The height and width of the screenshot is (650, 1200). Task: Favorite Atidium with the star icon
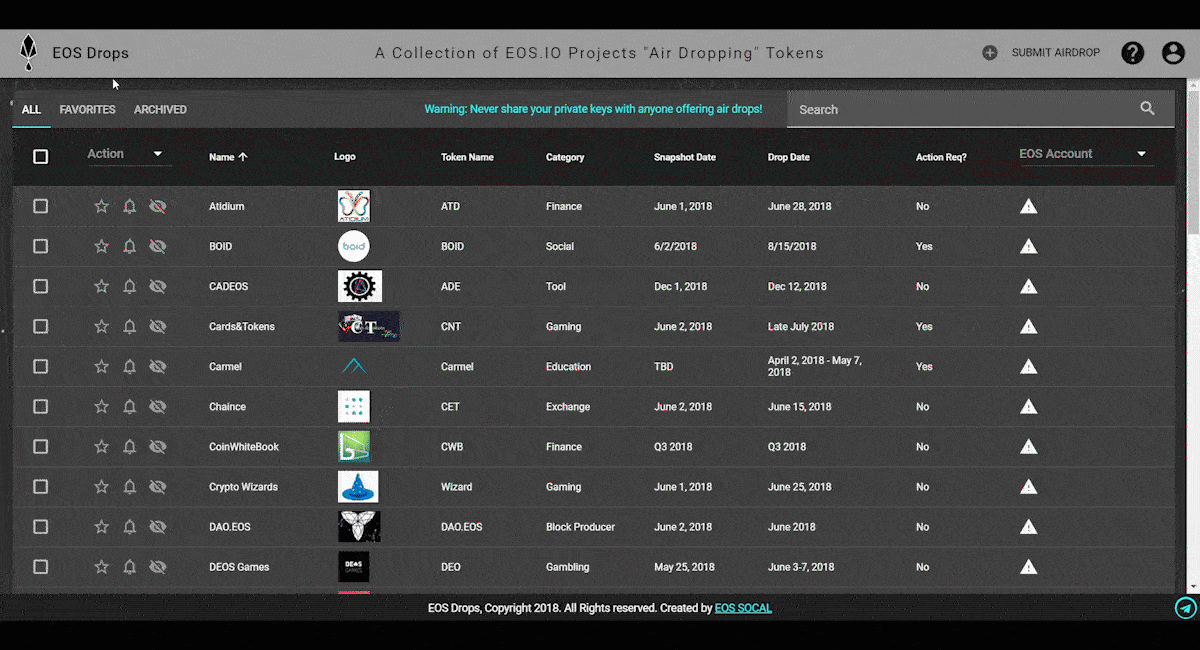coord(101,207)
